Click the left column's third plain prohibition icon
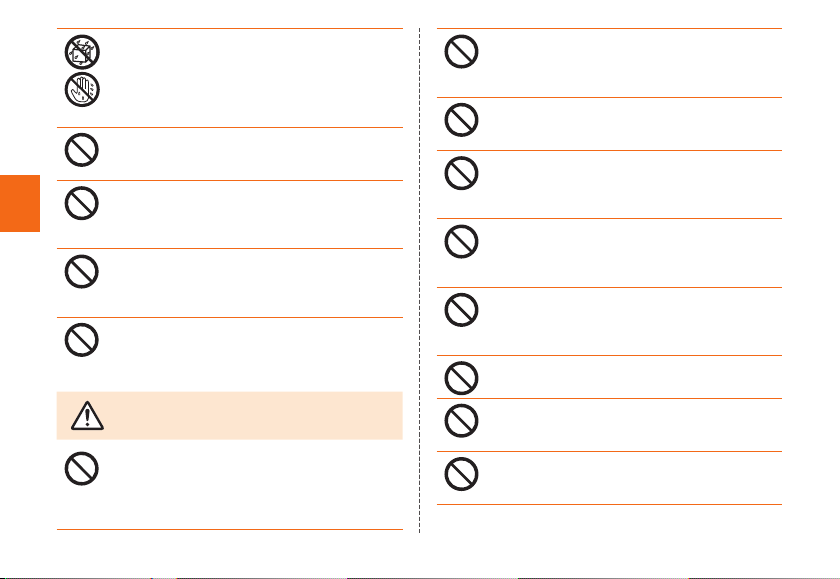The height and width of the screenshot is (579, 840). [81, 272]
